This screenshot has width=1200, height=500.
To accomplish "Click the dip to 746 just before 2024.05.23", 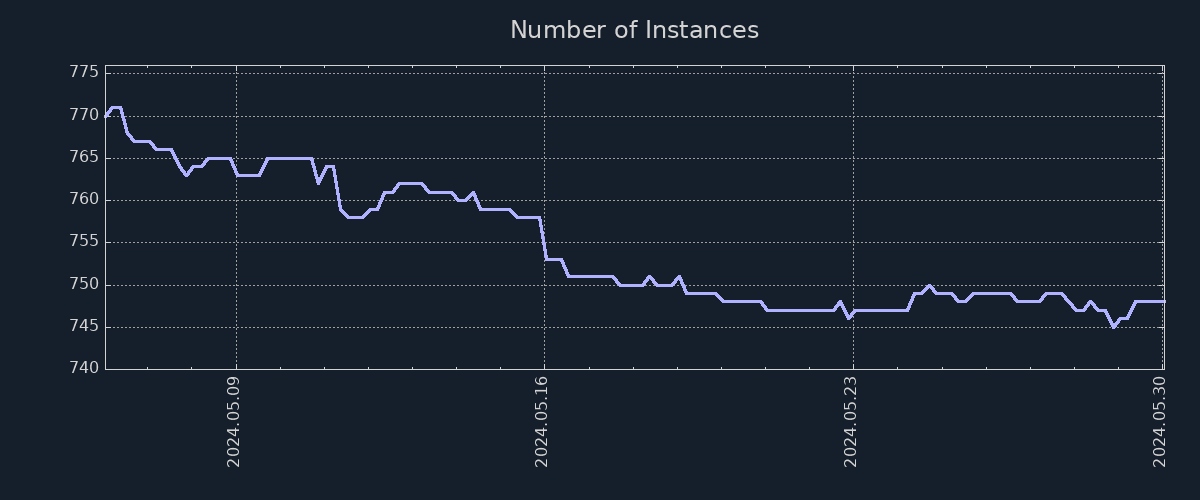I will 848,318.
